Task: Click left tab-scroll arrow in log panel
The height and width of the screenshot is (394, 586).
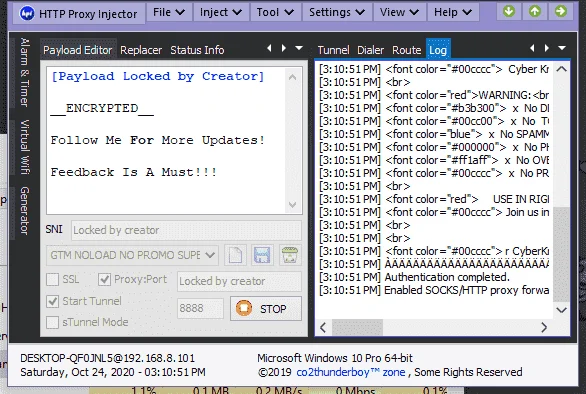Action: click(532, 48)
